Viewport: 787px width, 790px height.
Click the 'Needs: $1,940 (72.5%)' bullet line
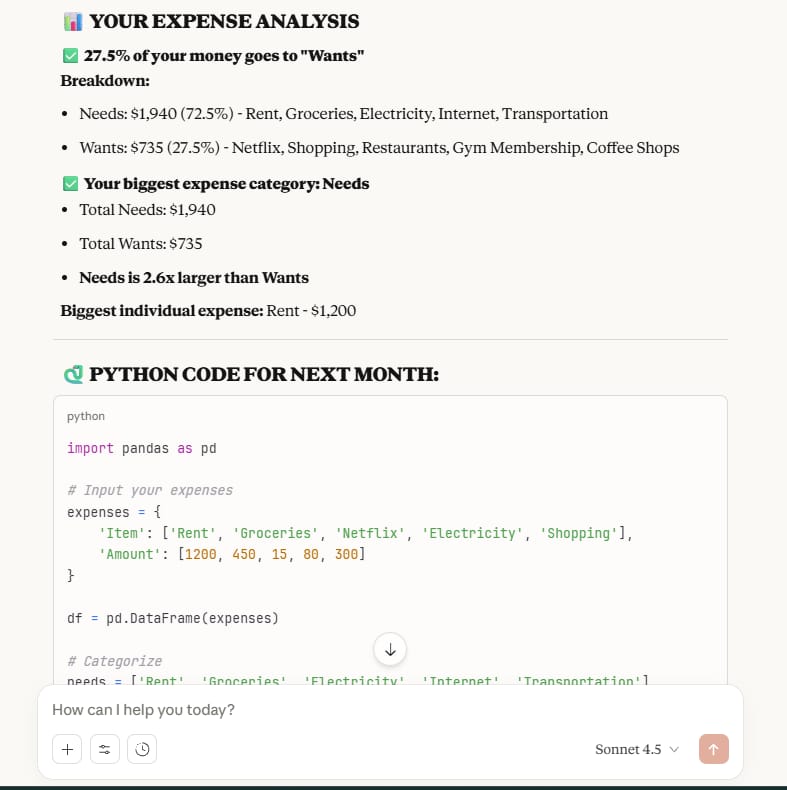(344, 114)
